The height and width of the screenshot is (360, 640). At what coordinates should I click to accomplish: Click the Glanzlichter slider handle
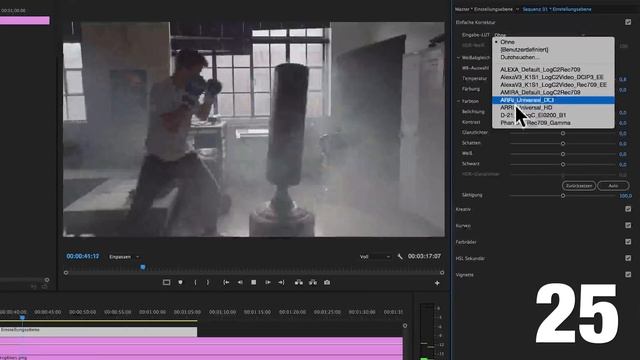pos(563,133)
